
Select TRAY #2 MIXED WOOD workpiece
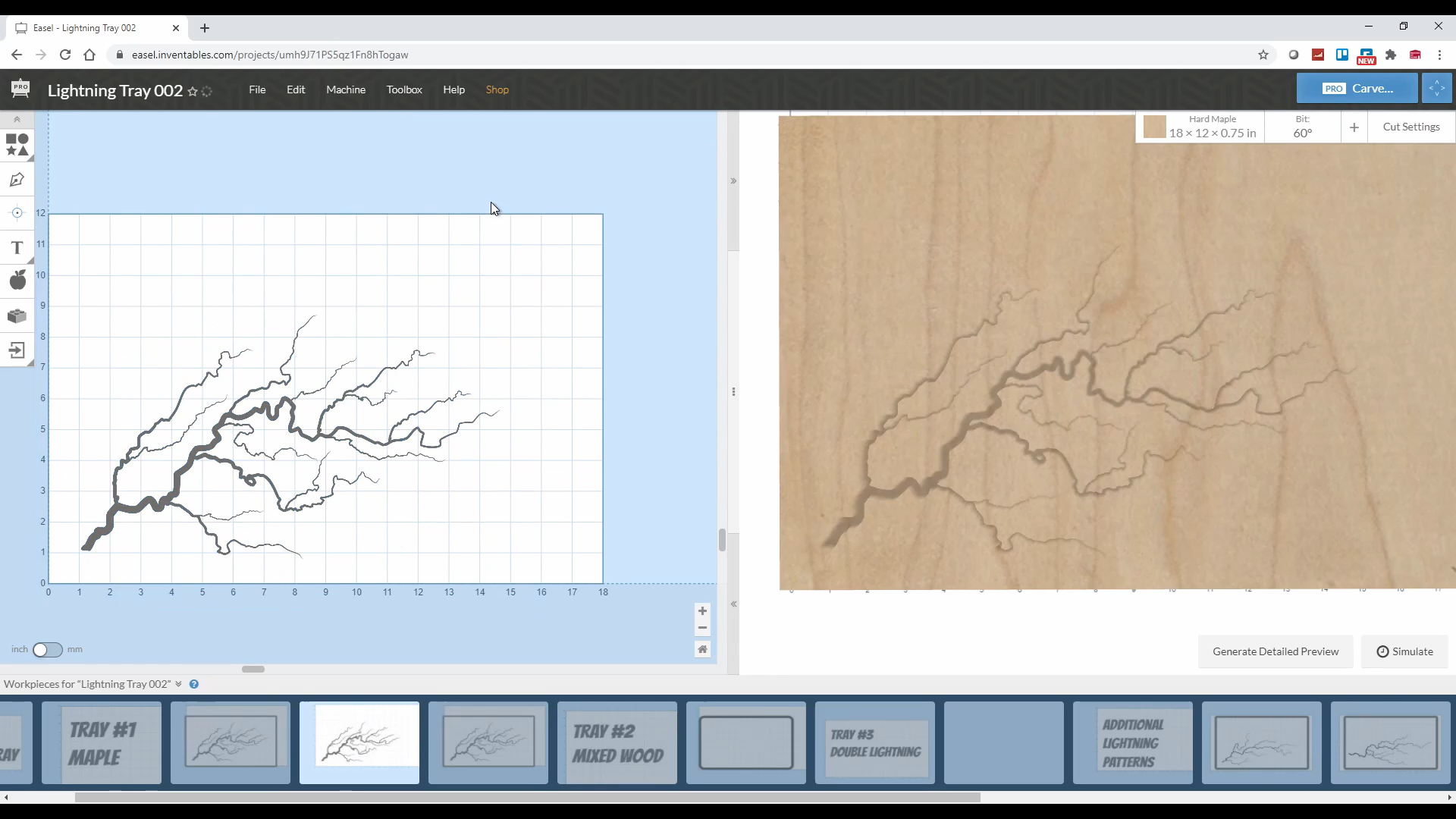(618, 745)
